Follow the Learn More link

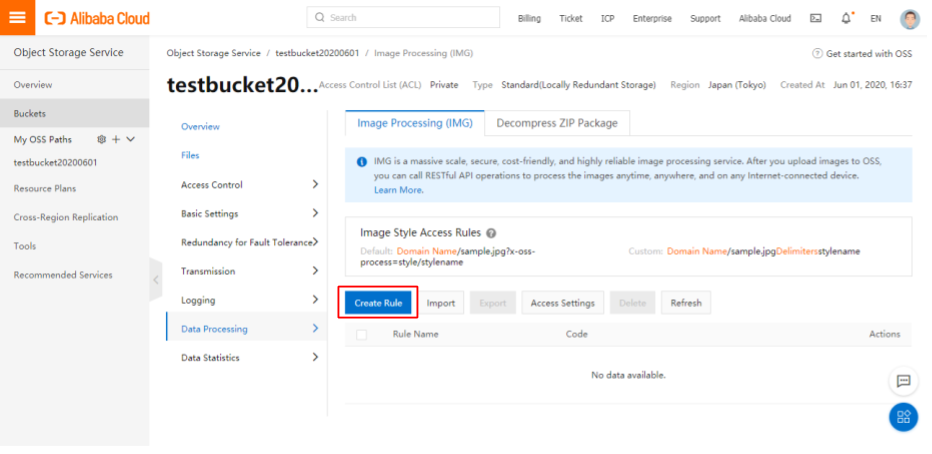tap(399, 190)
